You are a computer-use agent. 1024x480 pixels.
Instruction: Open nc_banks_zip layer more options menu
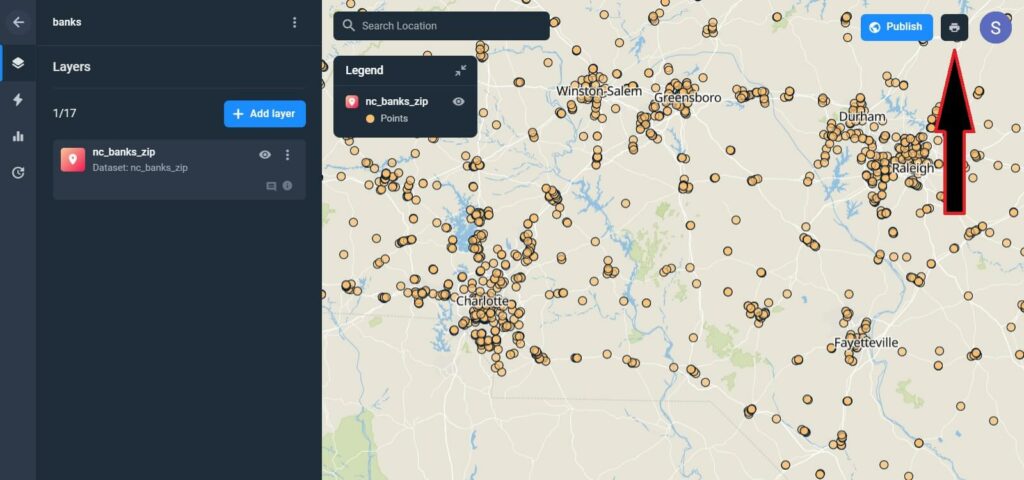coord(287,155)
